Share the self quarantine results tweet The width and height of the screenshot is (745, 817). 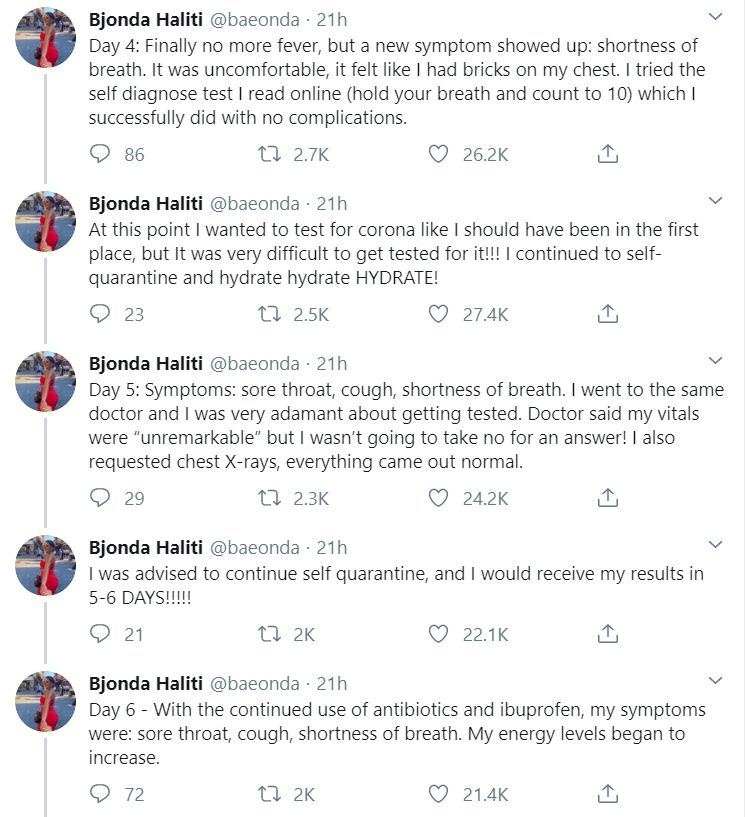pyautogui.click(x=607, y=634)
